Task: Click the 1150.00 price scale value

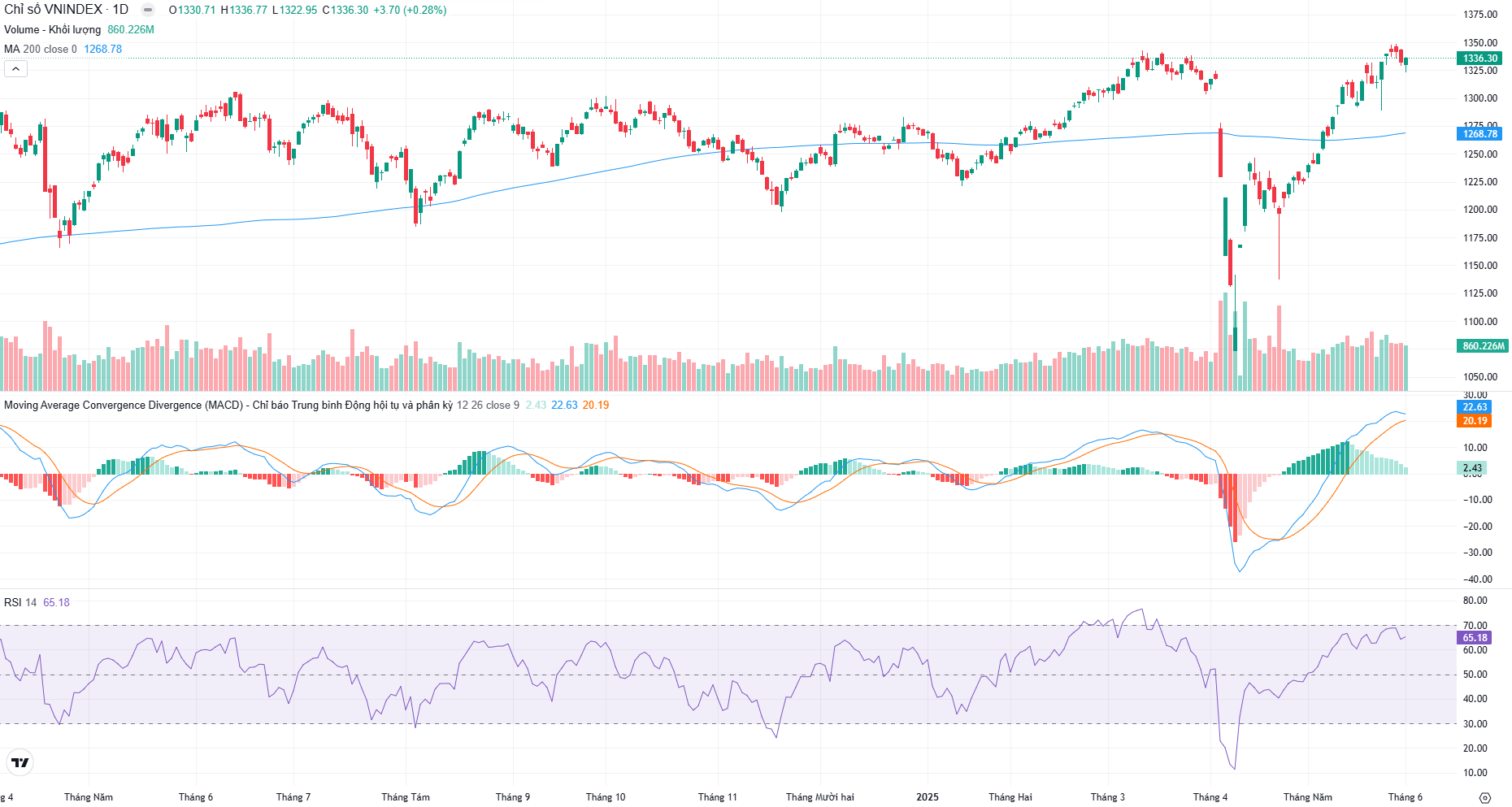Action: pyautogui.click(x=1480, y=266)
